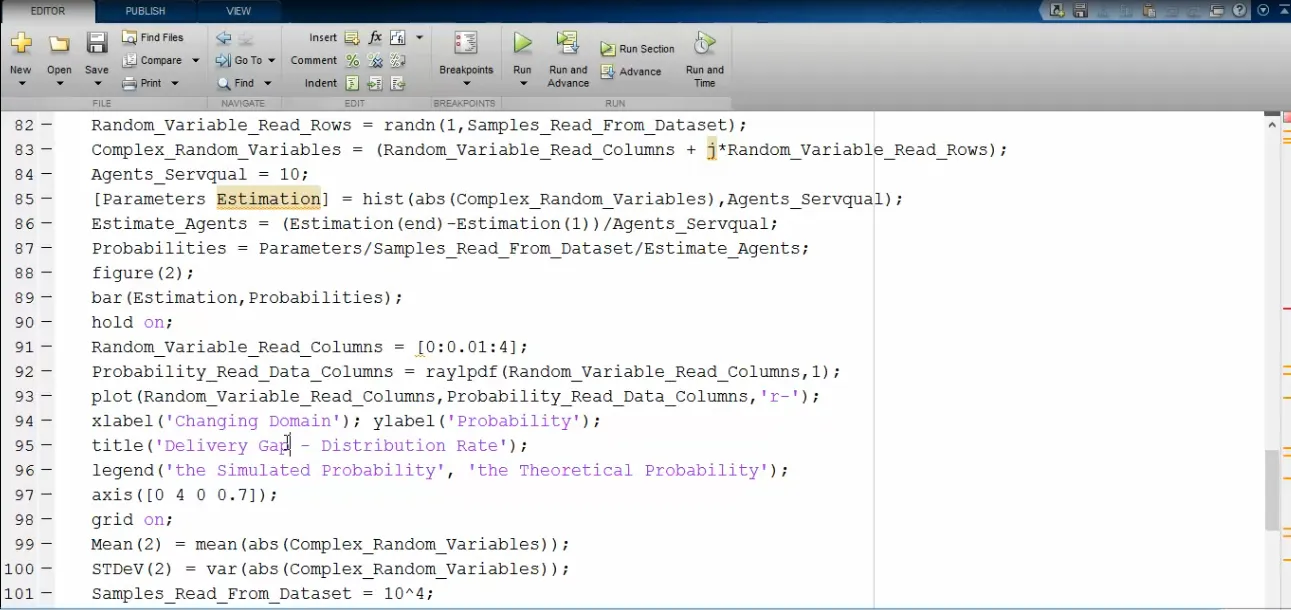Click the Back navigation arrow icon

pyautogui.click(x=223, y=38)
